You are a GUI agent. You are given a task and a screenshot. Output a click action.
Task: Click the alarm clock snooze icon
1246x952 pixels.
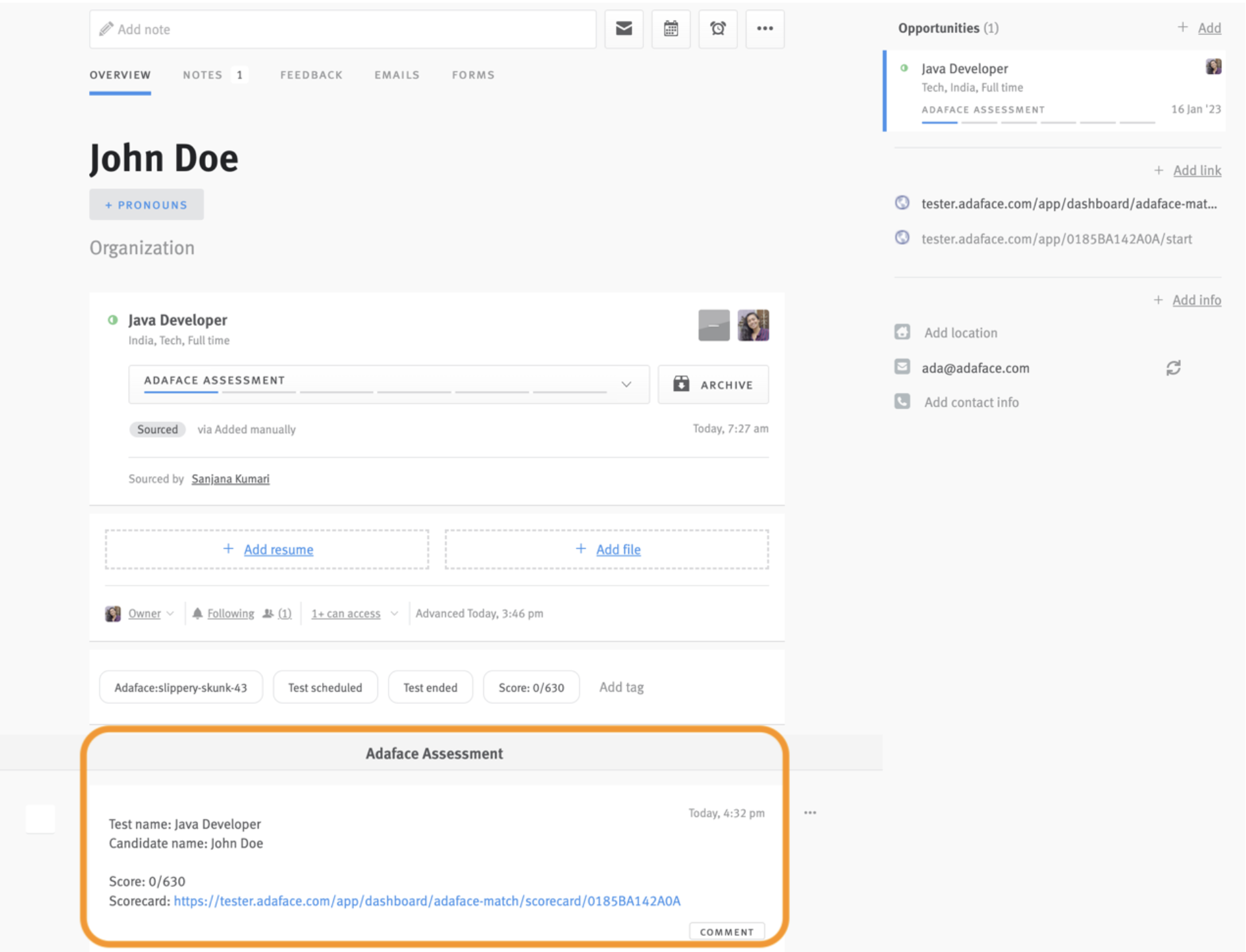(718, 29)
